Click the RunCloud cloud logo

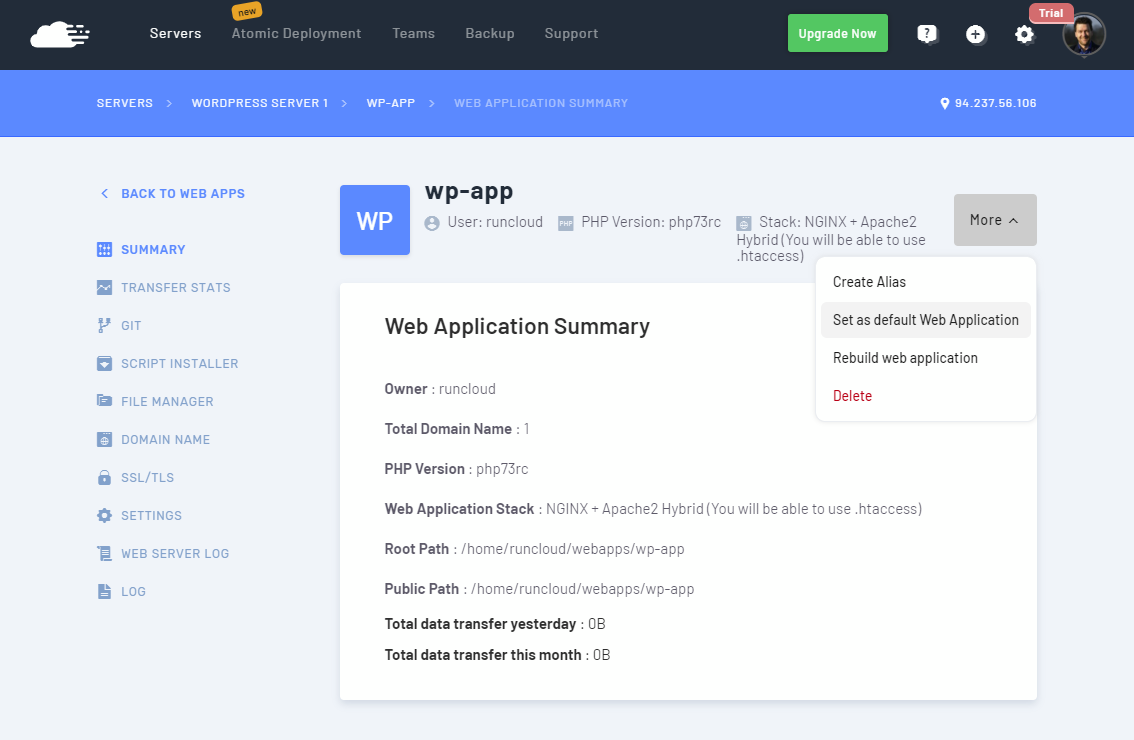[60, 34]
